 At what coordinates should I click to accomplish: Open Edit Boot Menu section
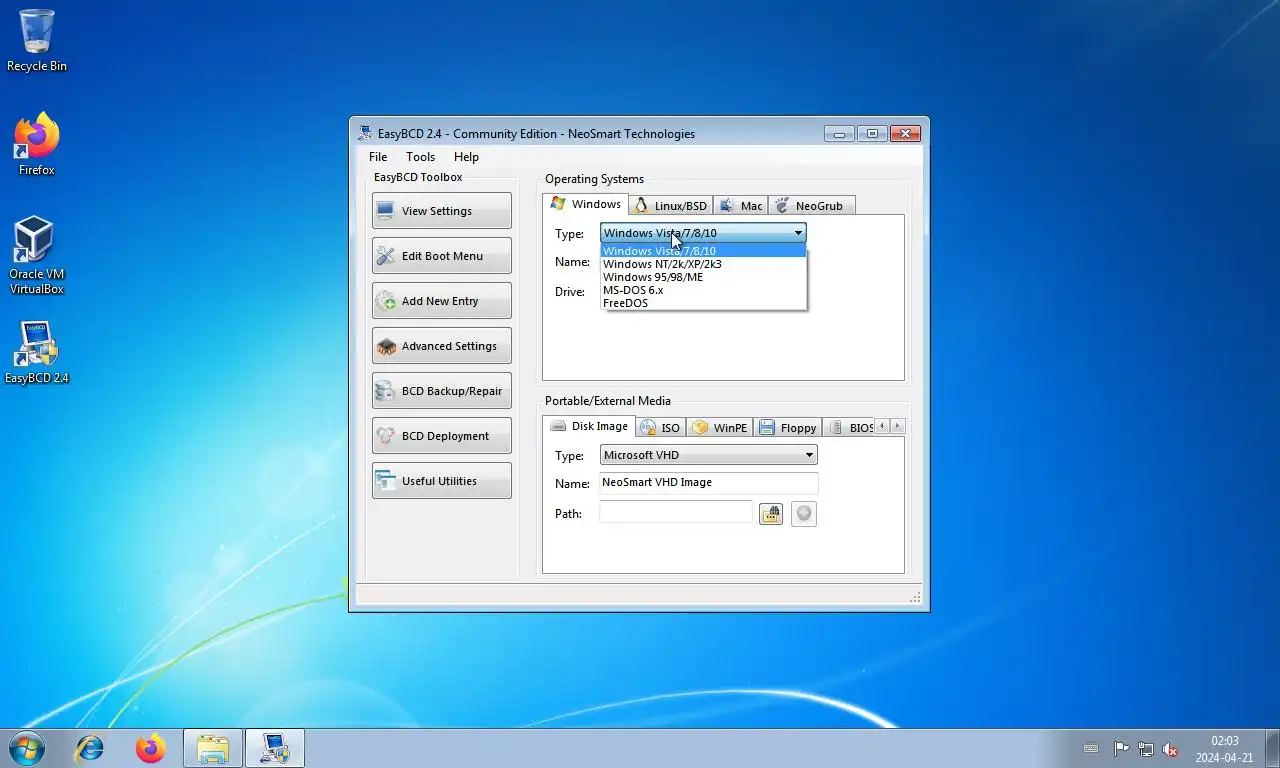(441, 256)
